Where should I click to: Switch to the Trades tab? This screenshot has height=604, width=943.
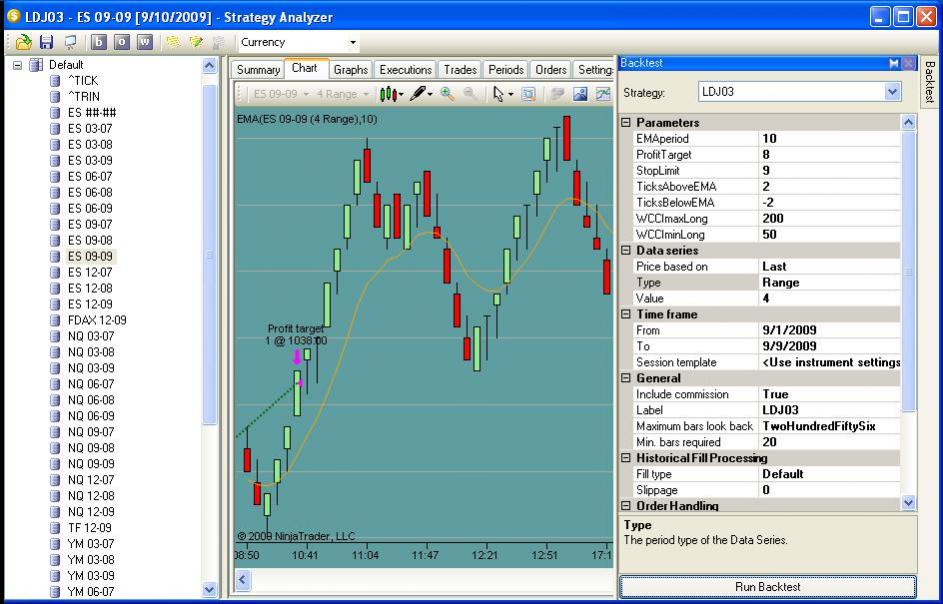pyautogui.click(x=460, y=70)
